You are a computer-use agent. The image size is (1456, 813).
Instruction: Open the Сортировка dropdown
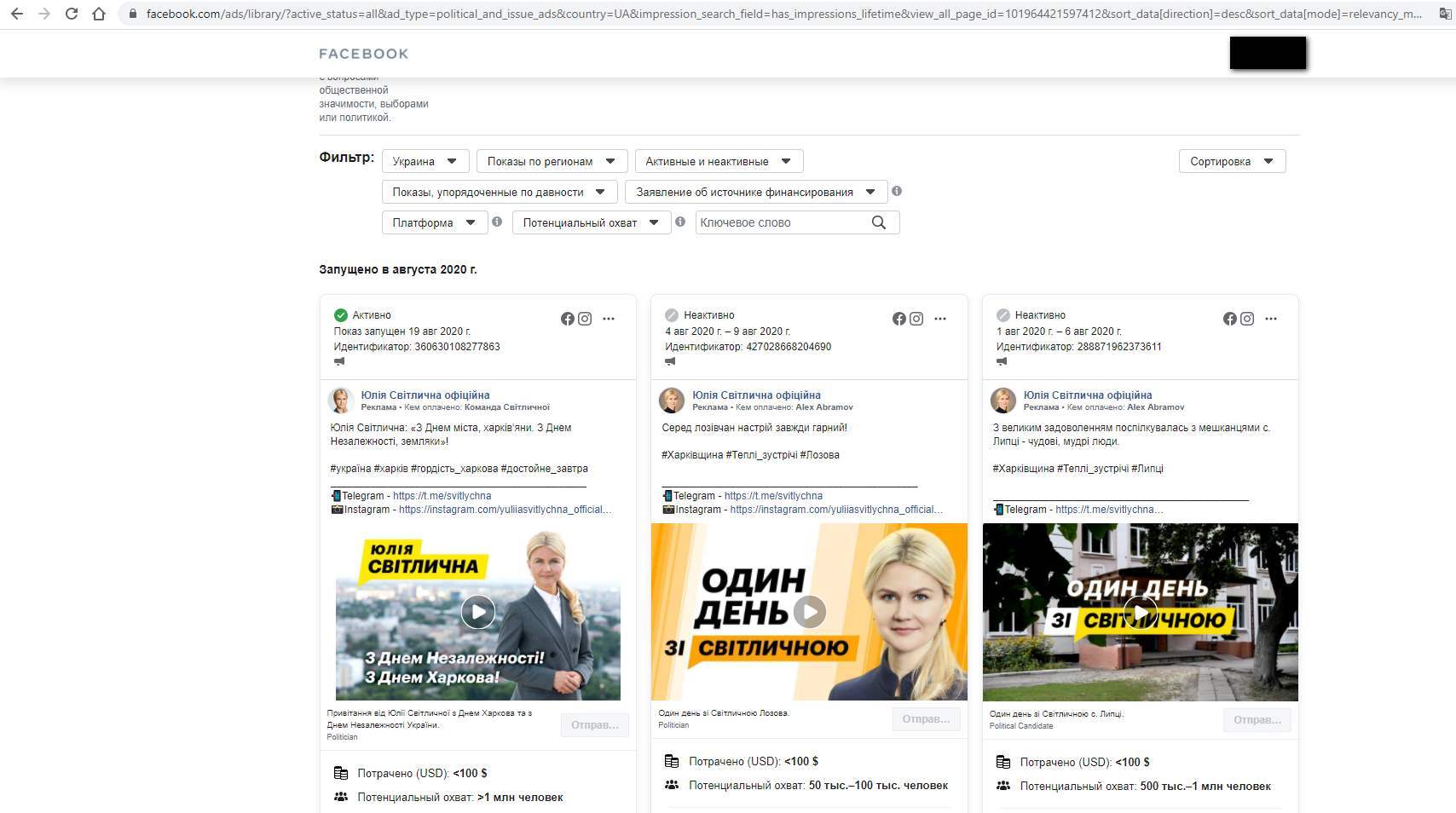(x=1232, y=161)
